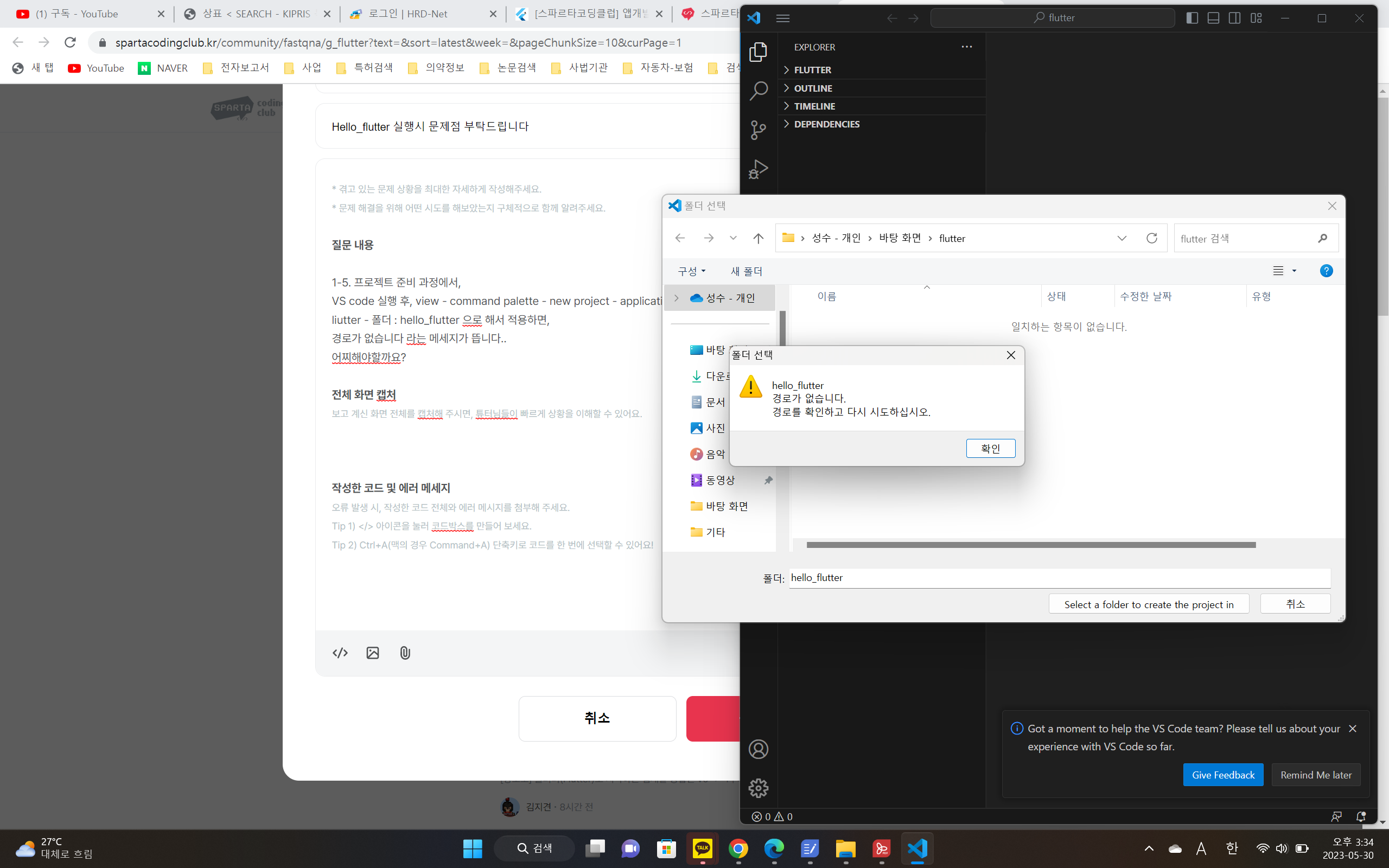Toggle VS Code secondary side bar

(x=1234, y=18)
